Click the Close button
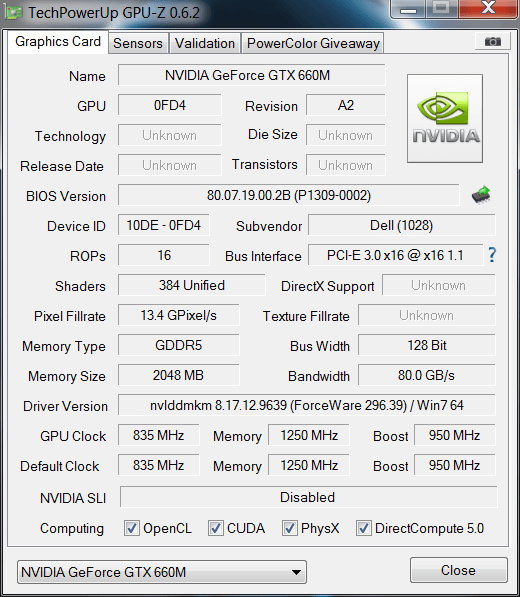This screenshot has width=520, height=597. point(458,570)
